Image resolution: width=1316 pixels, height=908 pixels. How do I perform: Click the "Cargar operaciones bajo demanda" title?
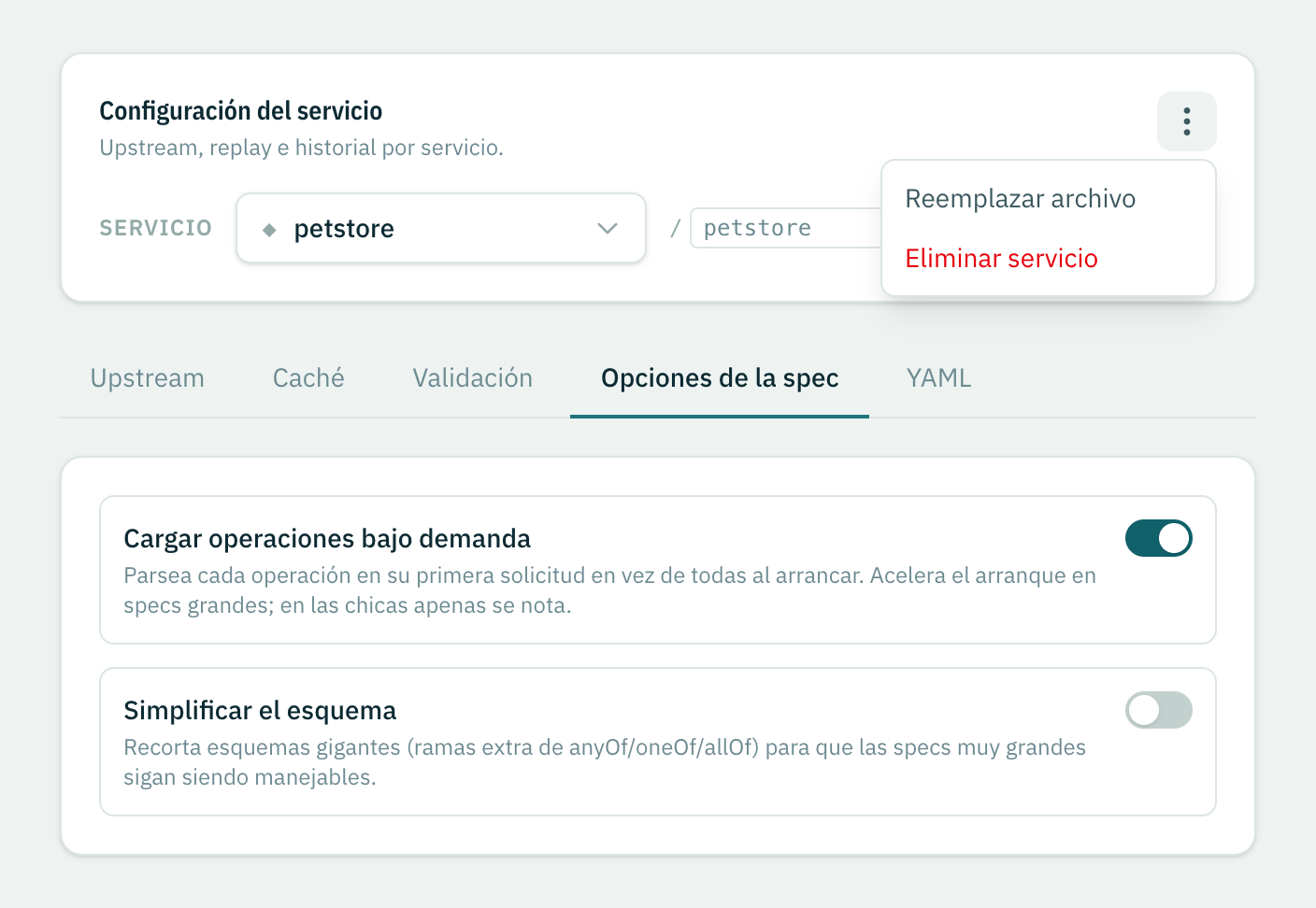tap(327, 539)
